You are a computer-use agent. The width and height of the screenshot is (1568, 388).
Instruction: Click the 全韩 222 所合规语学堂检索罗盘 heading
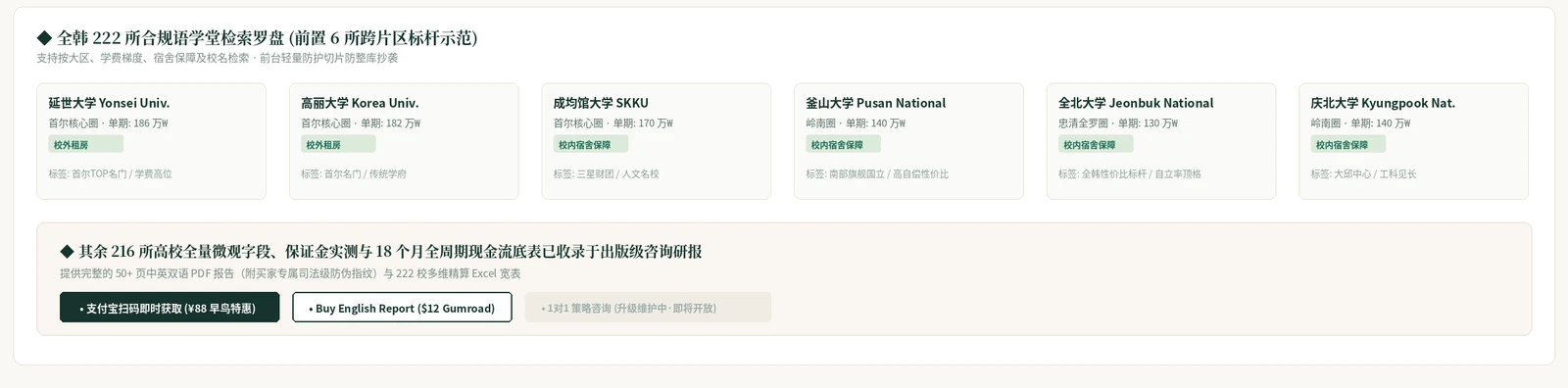(x=258, y=38)
